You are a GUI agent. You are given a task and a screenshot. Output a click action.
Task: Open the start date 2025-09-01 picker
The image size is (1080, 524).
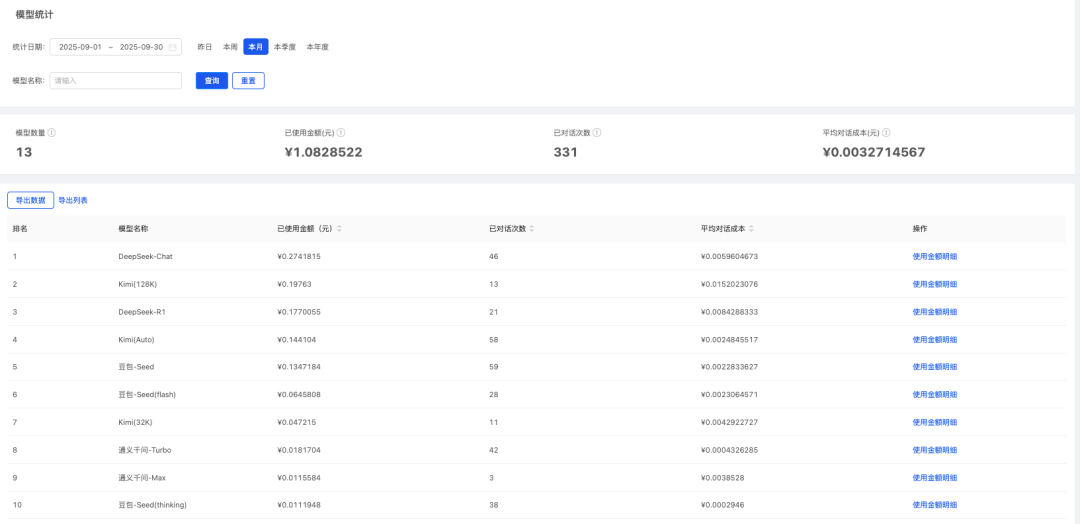(x=81, y=47)
